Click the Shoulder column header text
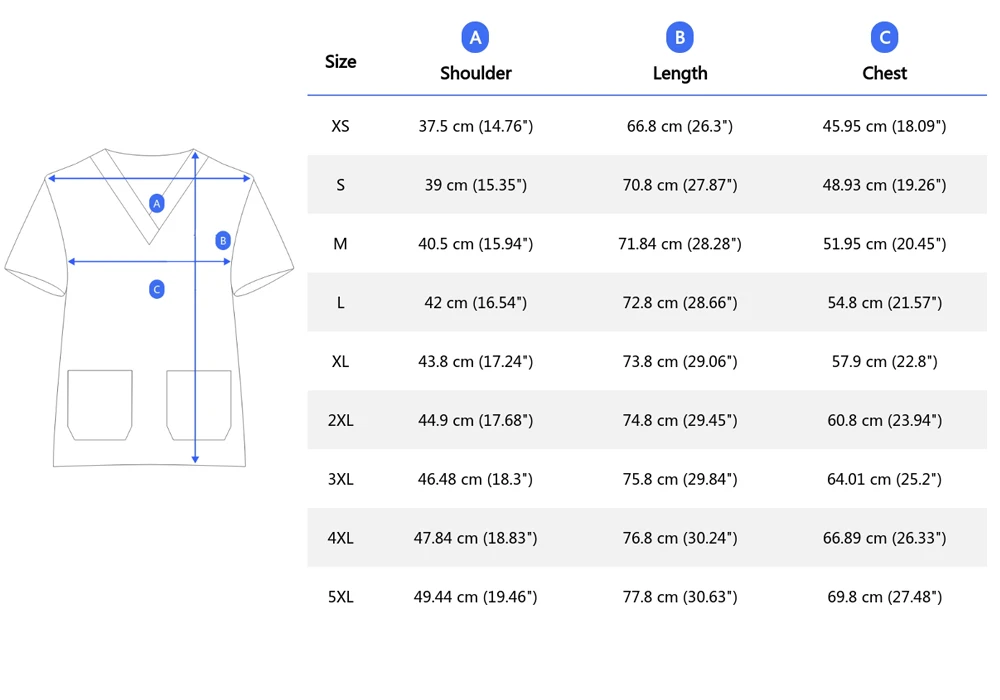This screenshot has width=1000, height=700. (475, 73)
